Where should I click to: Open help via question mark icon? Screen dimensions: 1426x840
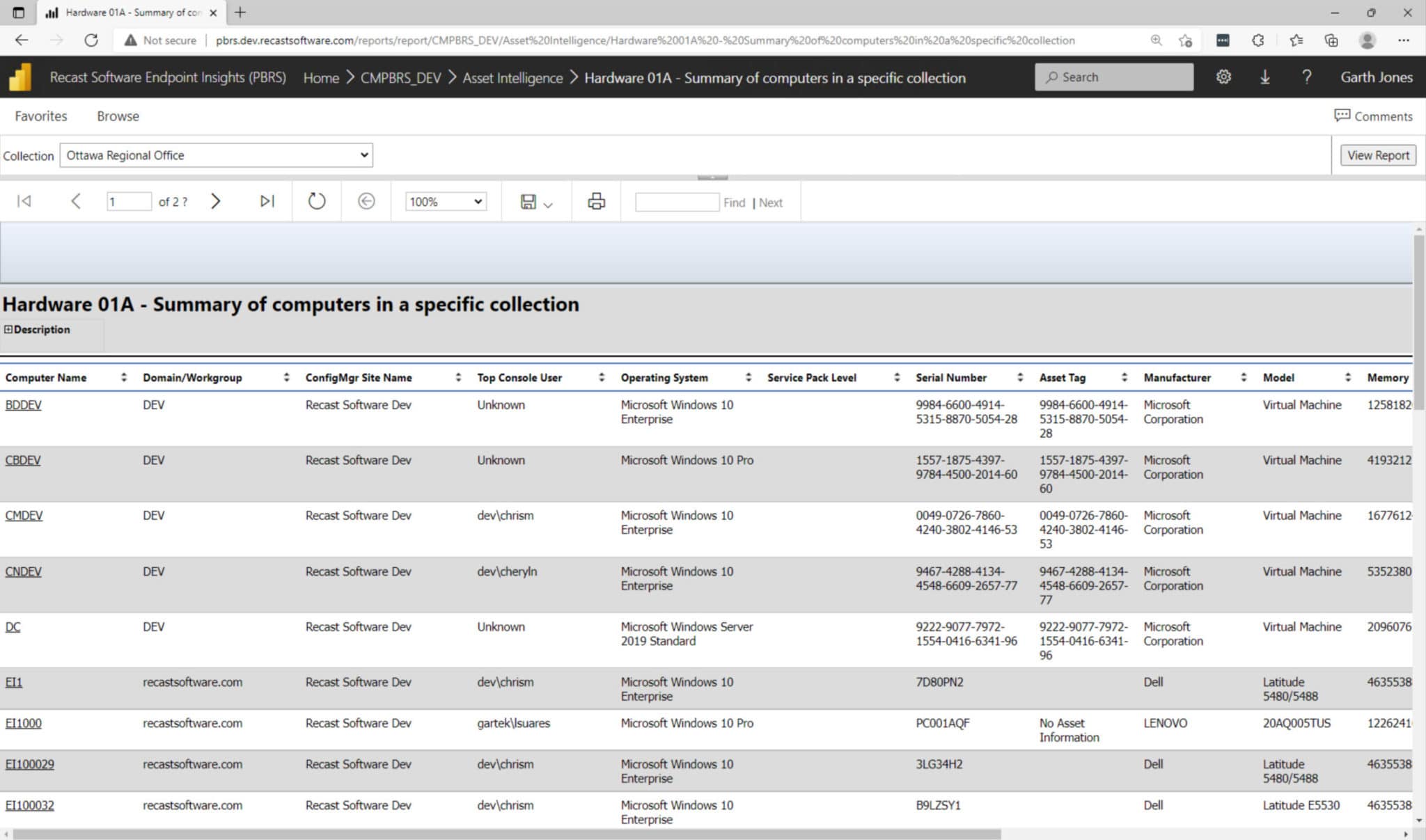pos(1307,77)
